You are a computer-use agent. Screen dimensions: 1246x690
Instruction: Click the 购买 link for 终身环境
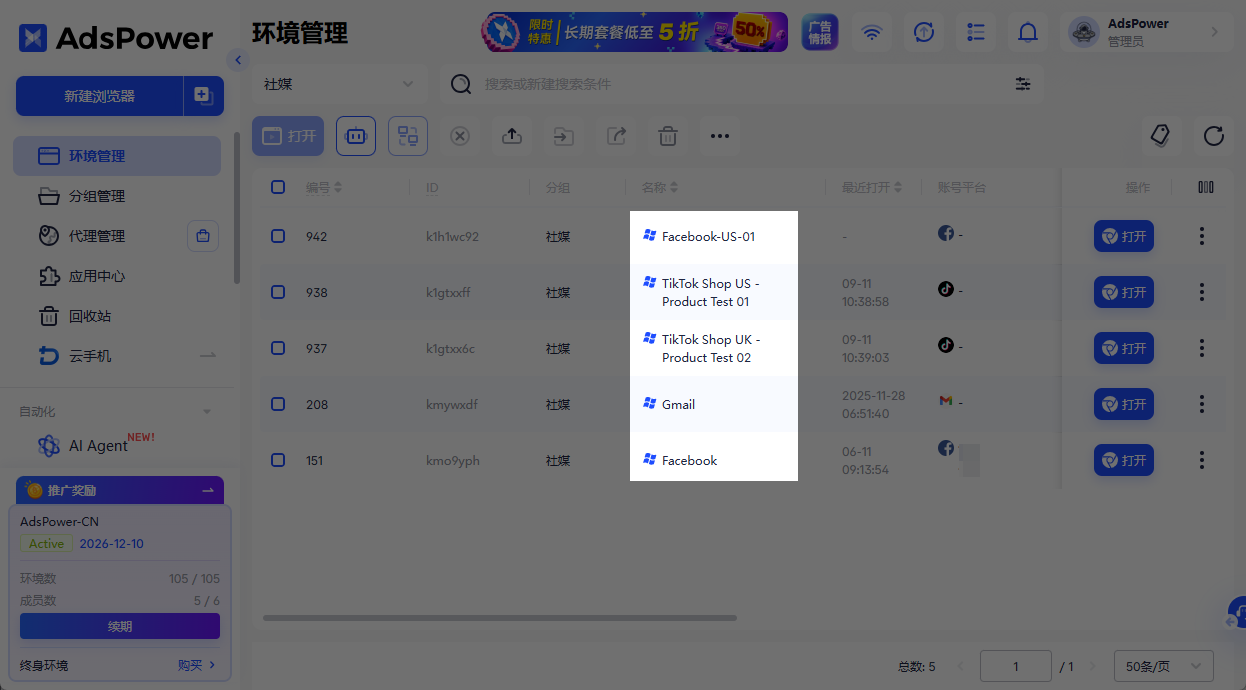197,665
